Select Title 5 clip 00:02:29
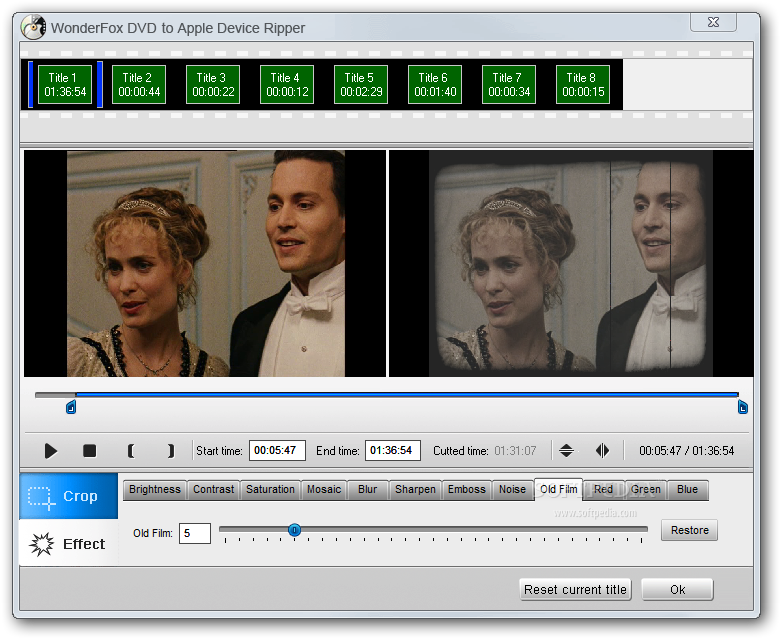The height and width of the screenshot is (639, 781). [361, 85]
